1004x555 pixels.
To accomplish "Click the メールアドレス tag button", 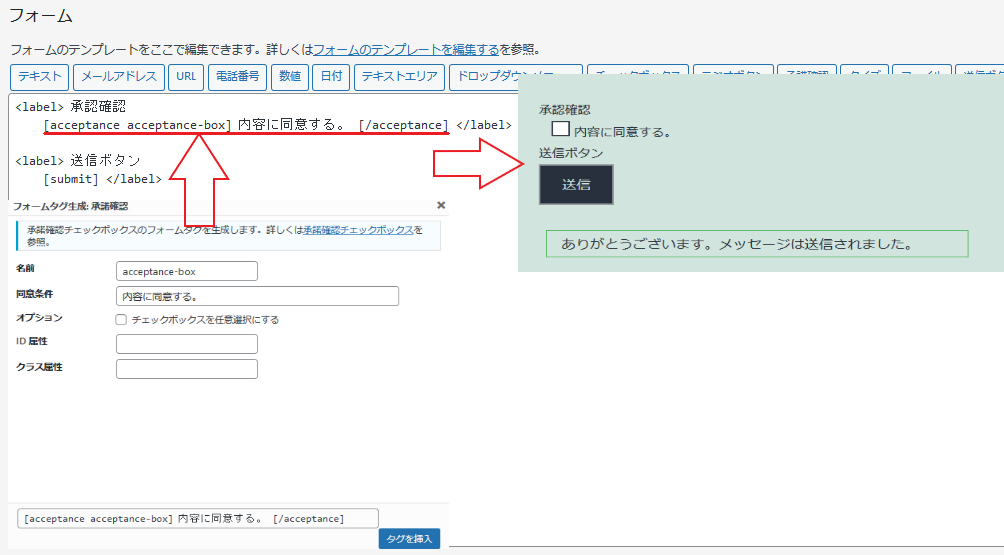I will (118, 76).
